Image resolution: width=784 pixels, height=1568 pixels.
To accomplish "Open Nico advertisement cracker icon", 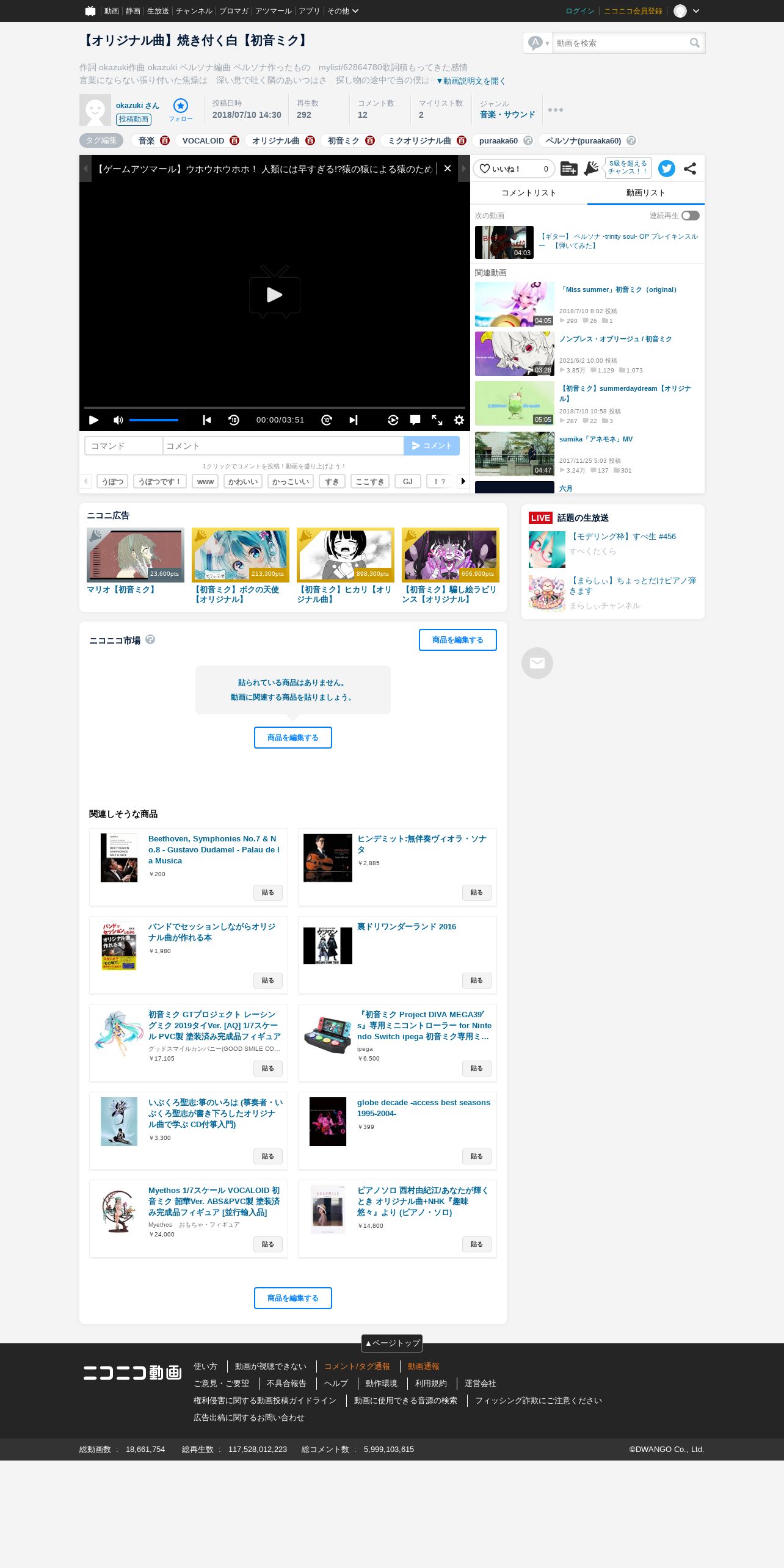I will (x=591, y=169).
